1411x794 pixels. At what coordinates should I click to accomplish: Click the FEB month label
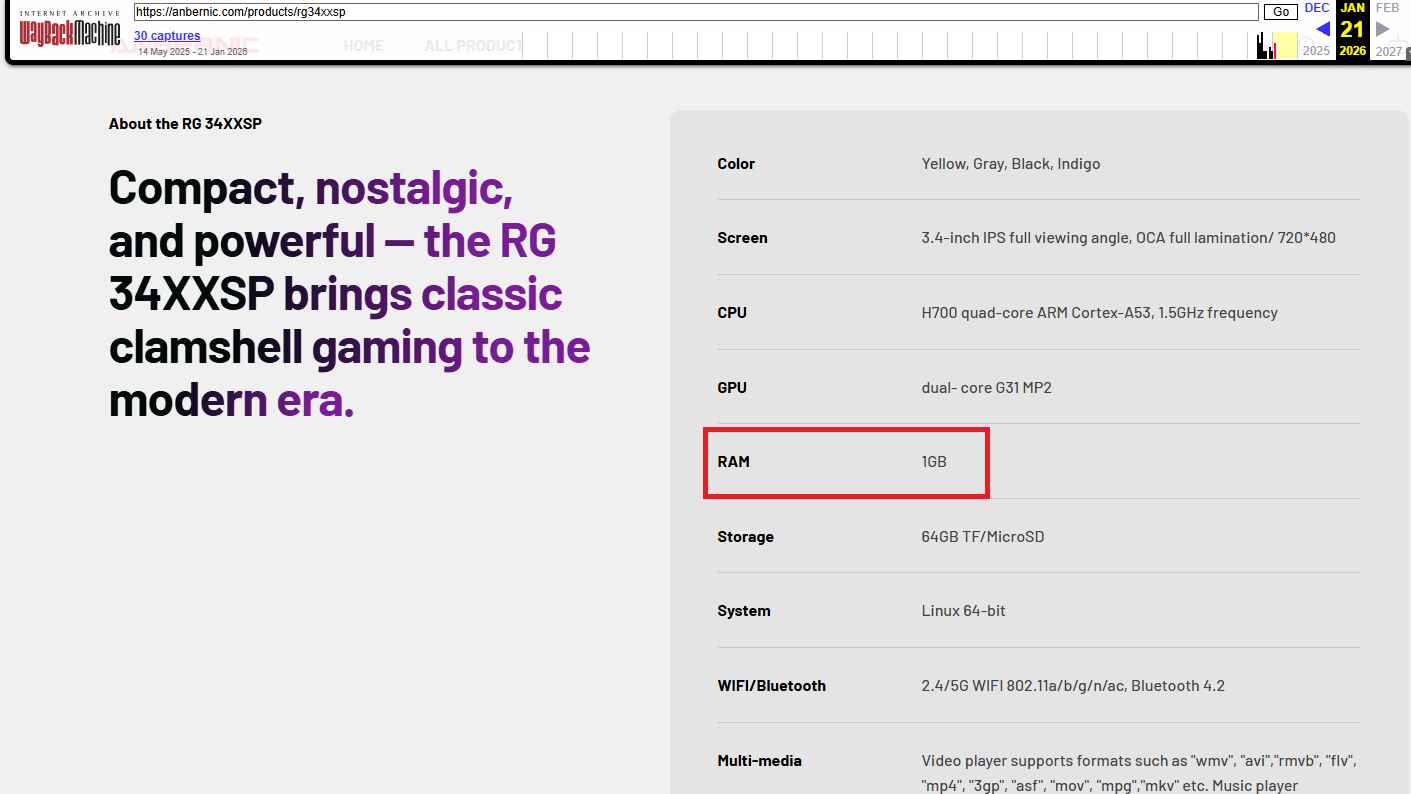[x=1388, y=8]
